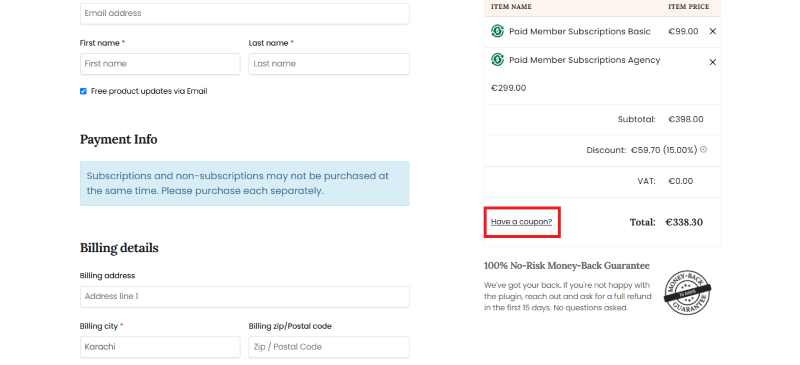
Task: Click into the Last name field
Action: [329, 64]
